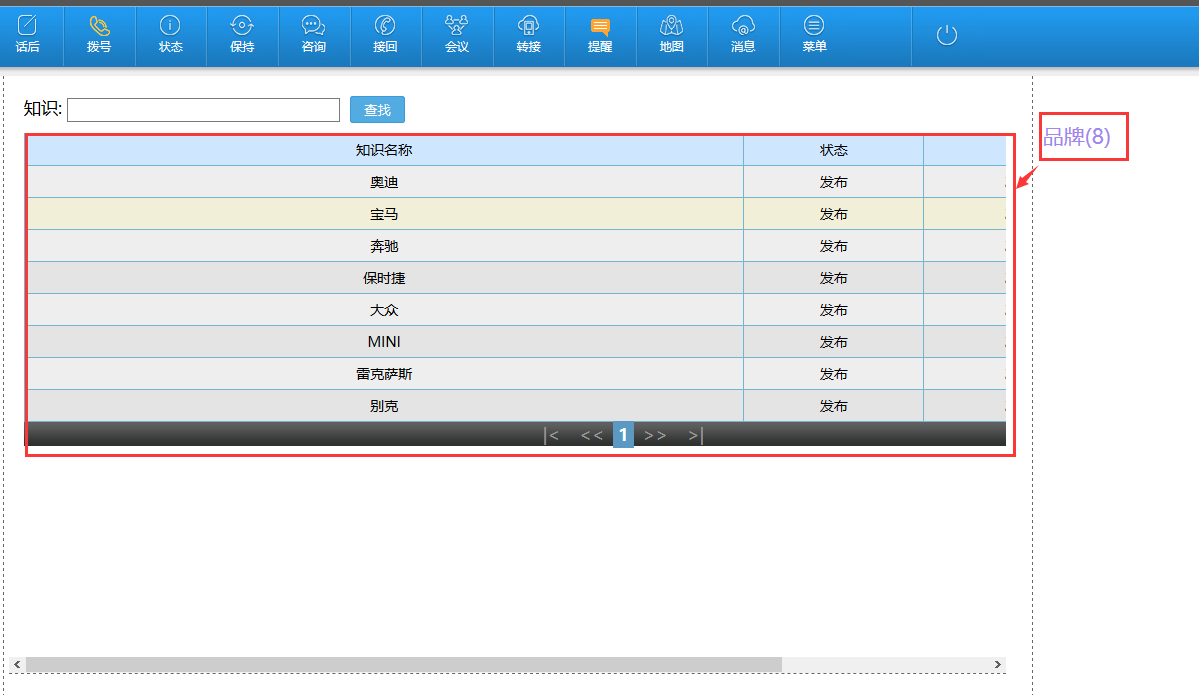The image size is (1199, 695).
Task: Open the 地图 map tool
Action: click(672, 35)
